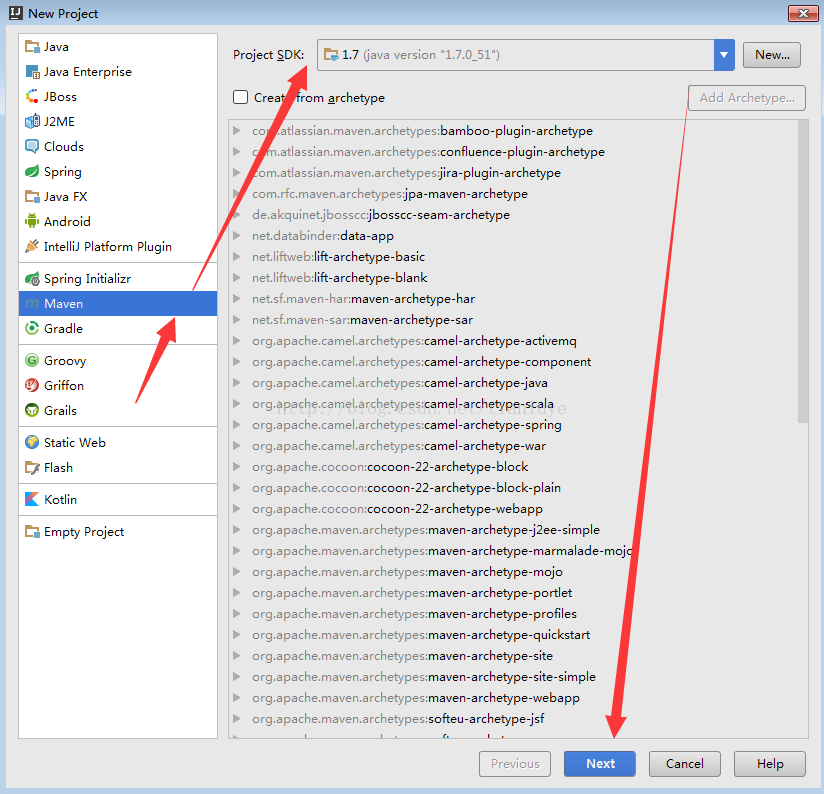
Task: Select Spring Initializr label
Action: coord(87,279)
